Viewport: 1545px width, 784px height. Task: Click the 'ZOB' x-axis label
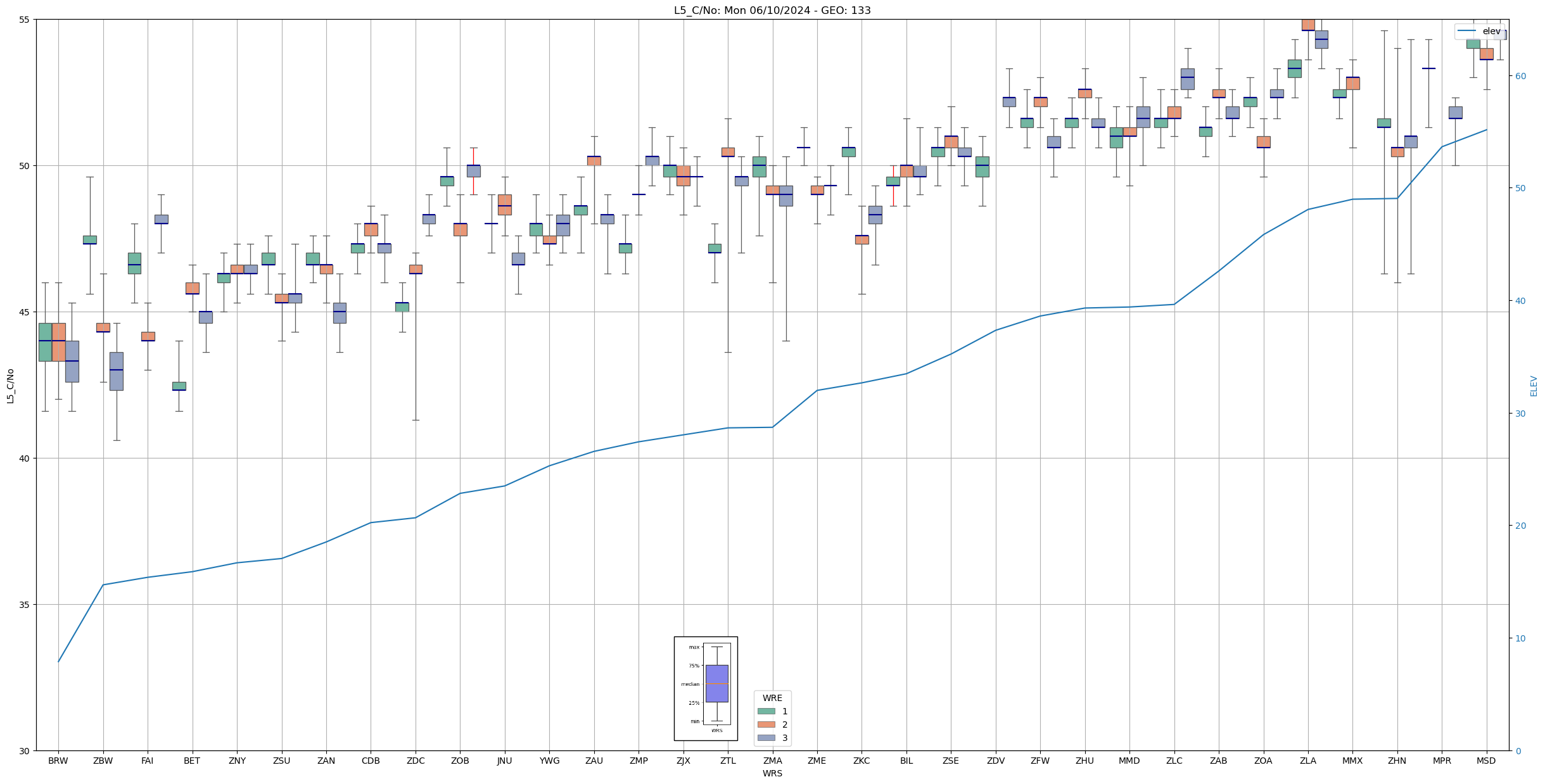[x=460, y=761]
